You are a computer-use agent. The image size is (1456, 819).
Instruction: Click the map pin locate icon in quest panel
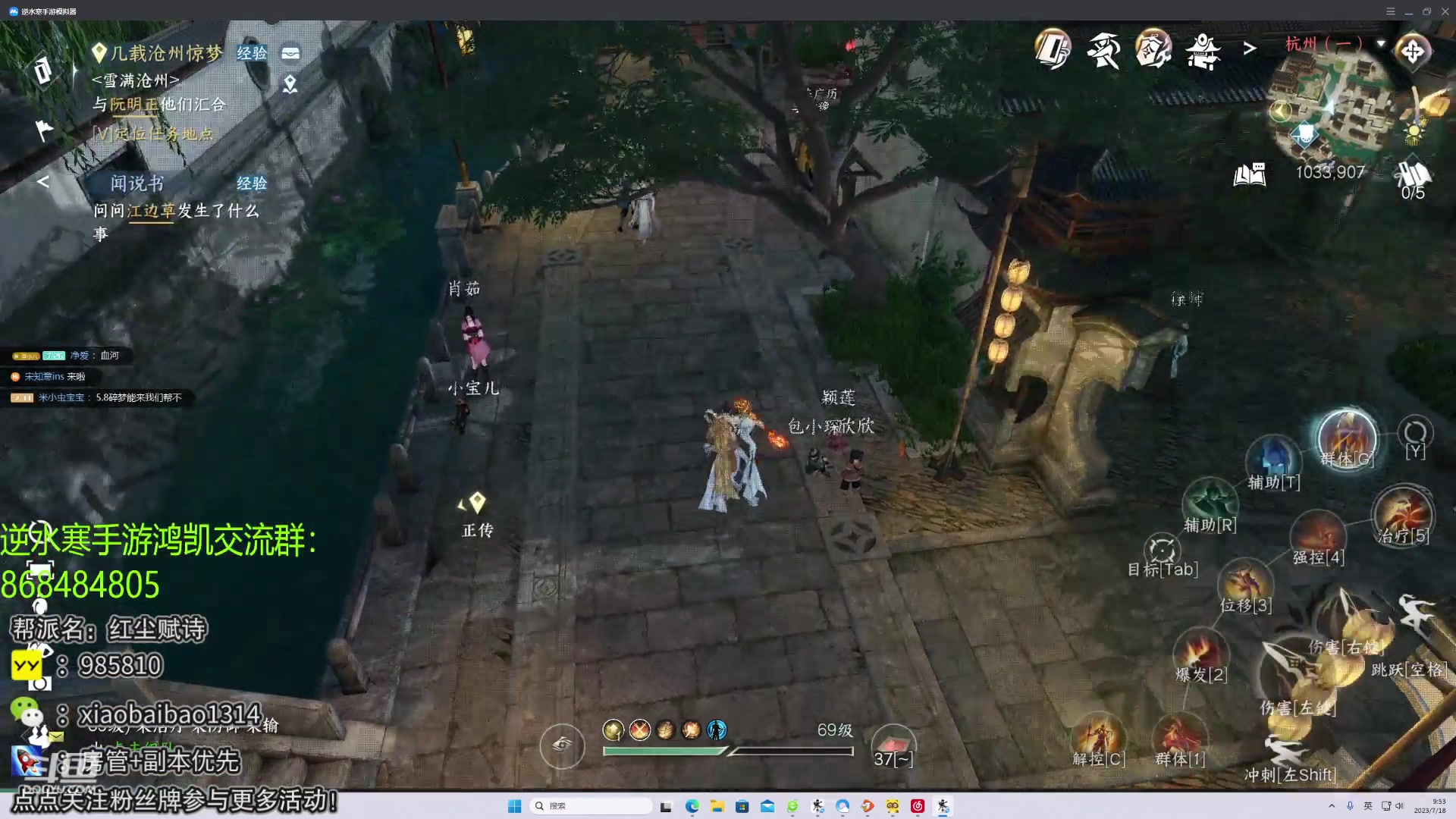[290, 84]
